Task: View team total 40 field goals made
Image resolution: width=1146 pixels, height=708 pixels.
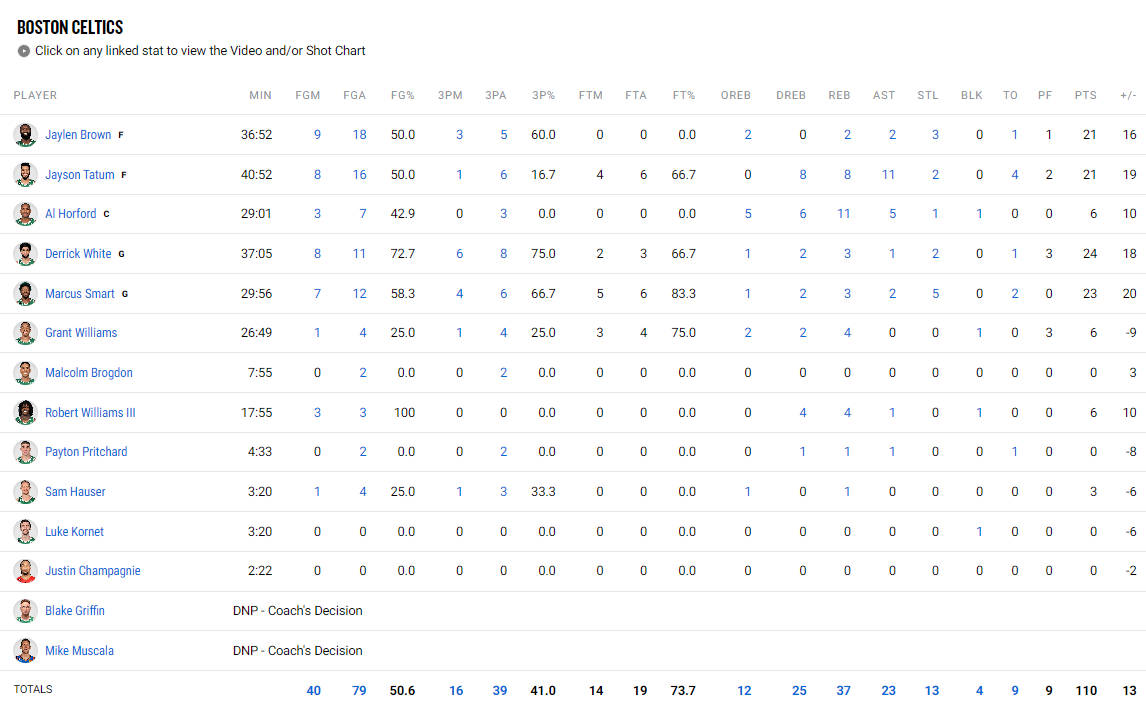Action: pyautogui.click(x=314, y=690)
